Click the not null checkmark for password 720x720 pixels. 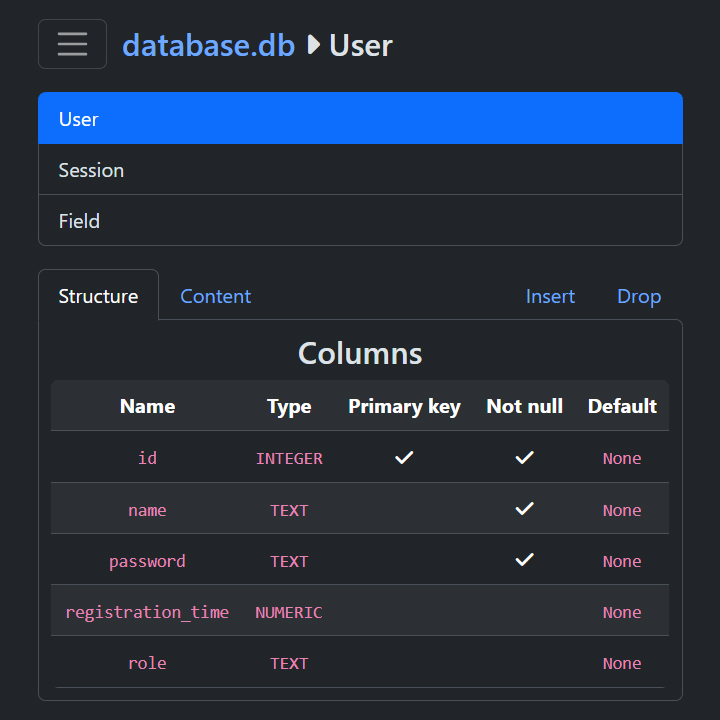524,559
